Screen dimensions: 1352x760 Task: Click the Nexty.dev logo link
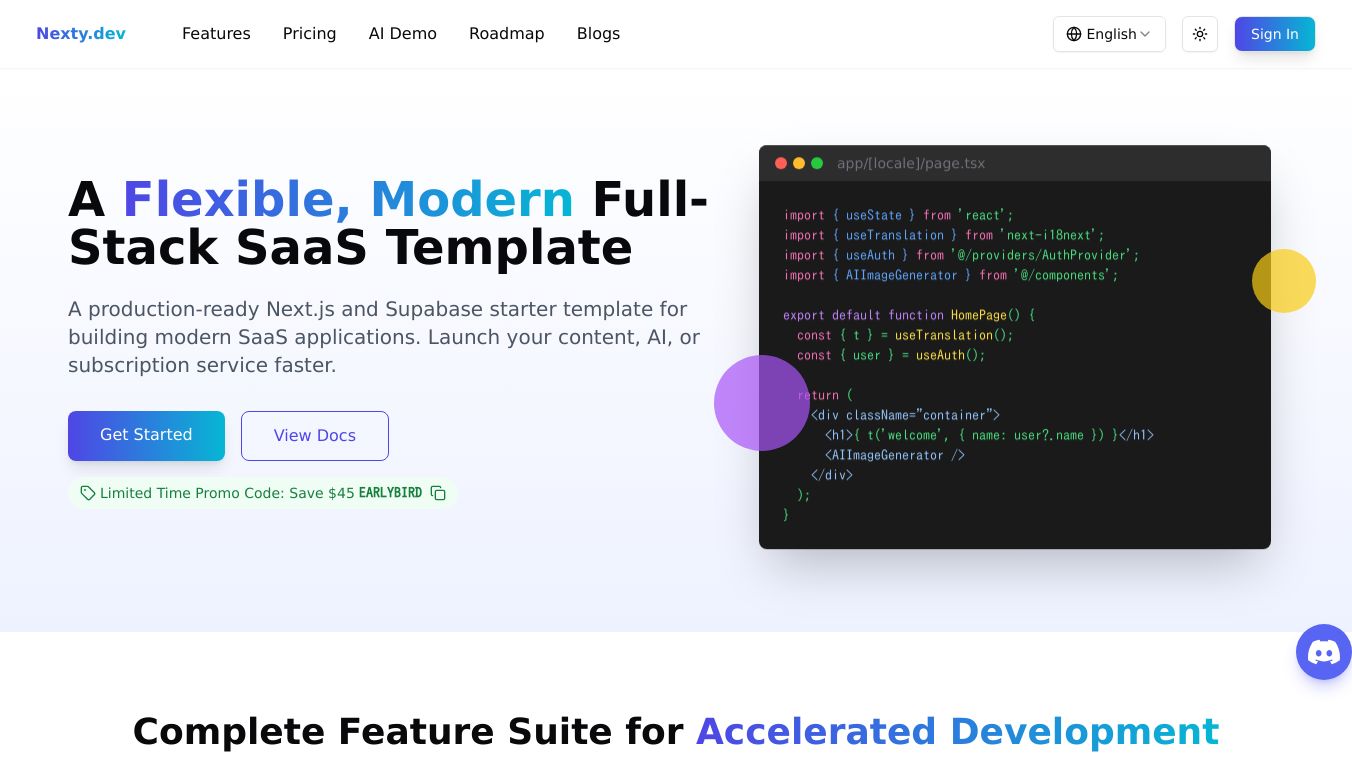(x=81, y=34)
